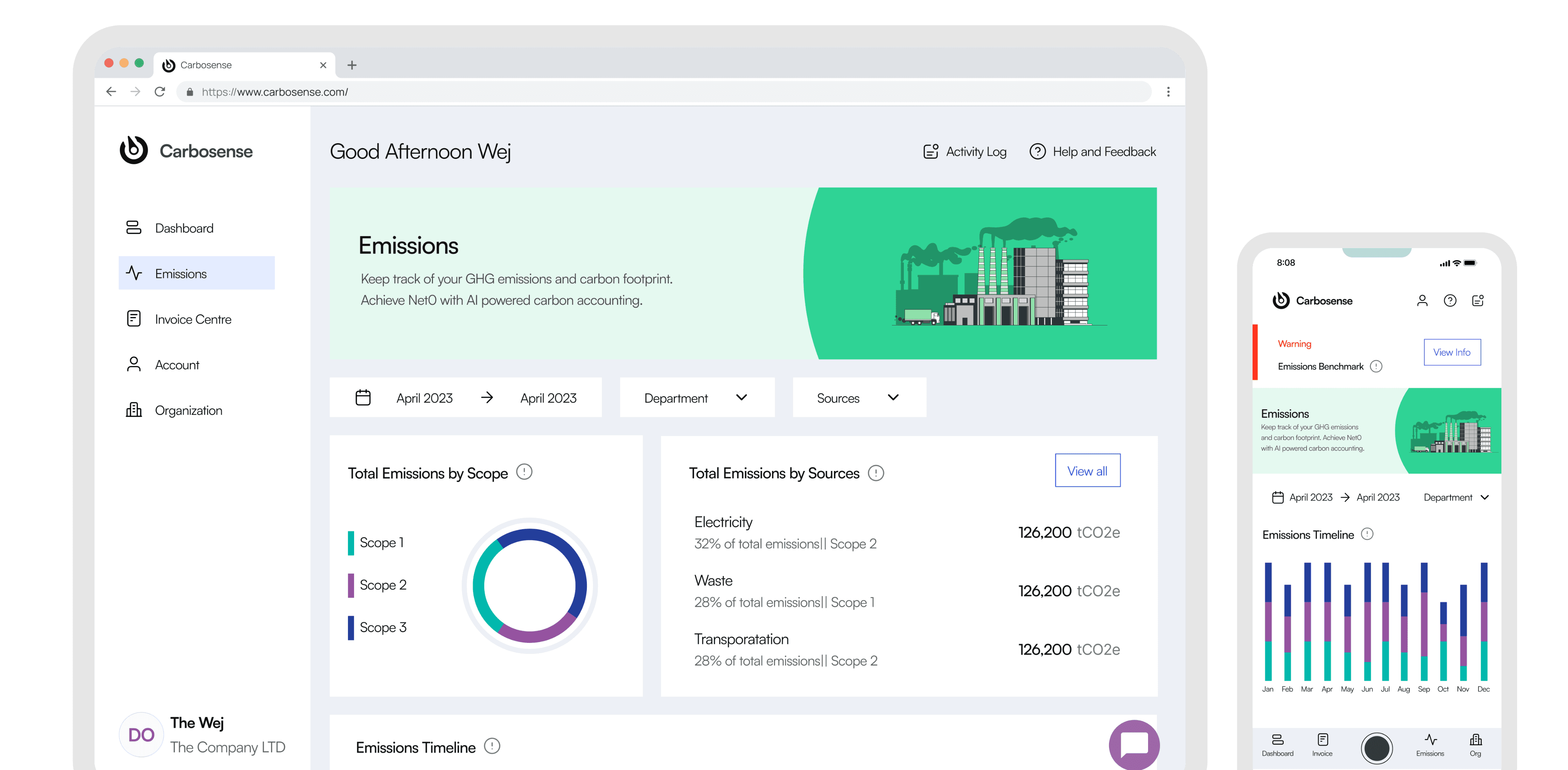Click info icon beside Total Emissions by Scope
Screen dimensions: 1568x770
524,472
